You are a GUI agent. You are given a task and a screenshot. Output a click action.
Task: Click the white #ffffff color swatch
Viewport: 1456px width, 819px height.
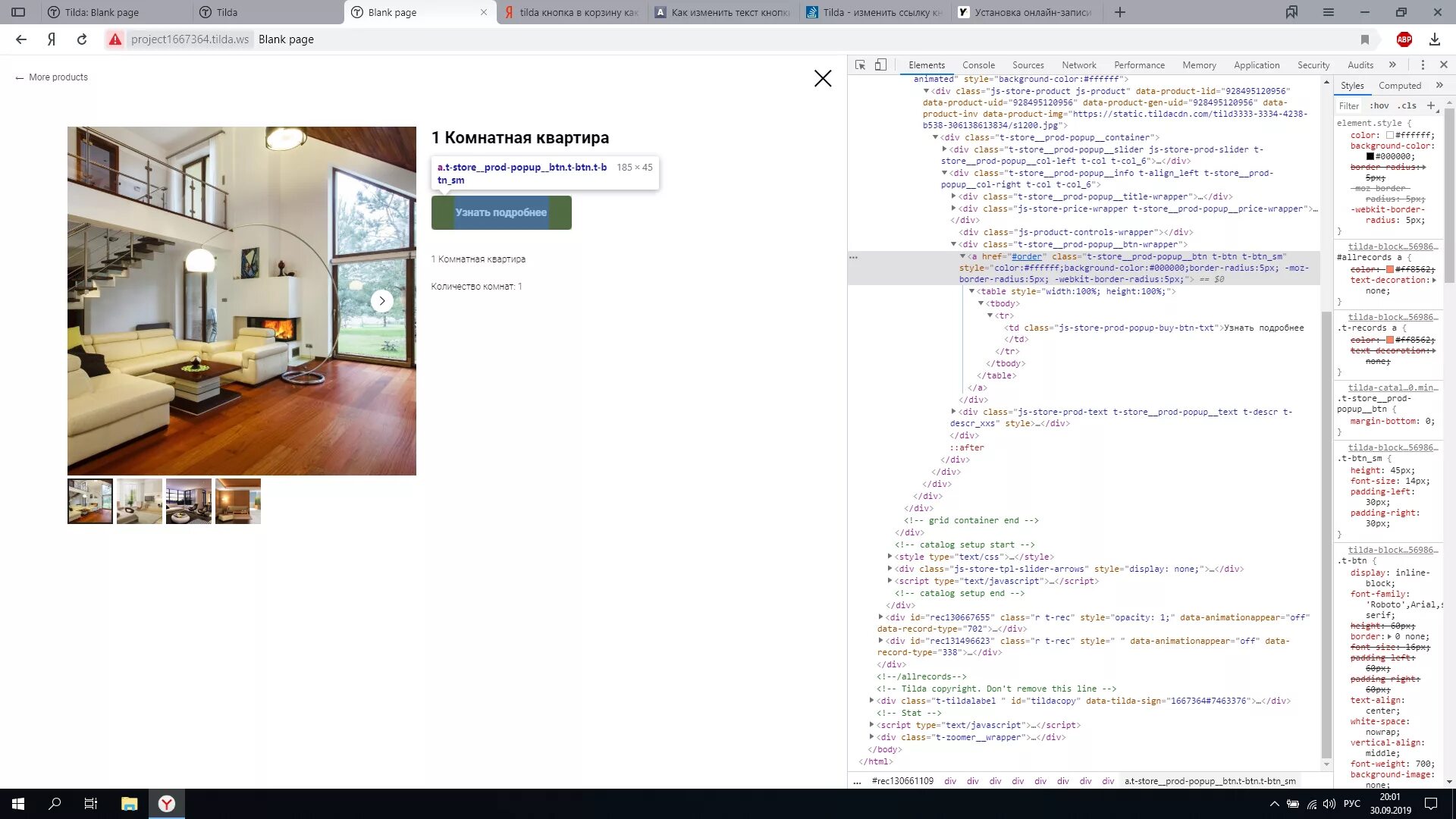[x=1390, y=136]
